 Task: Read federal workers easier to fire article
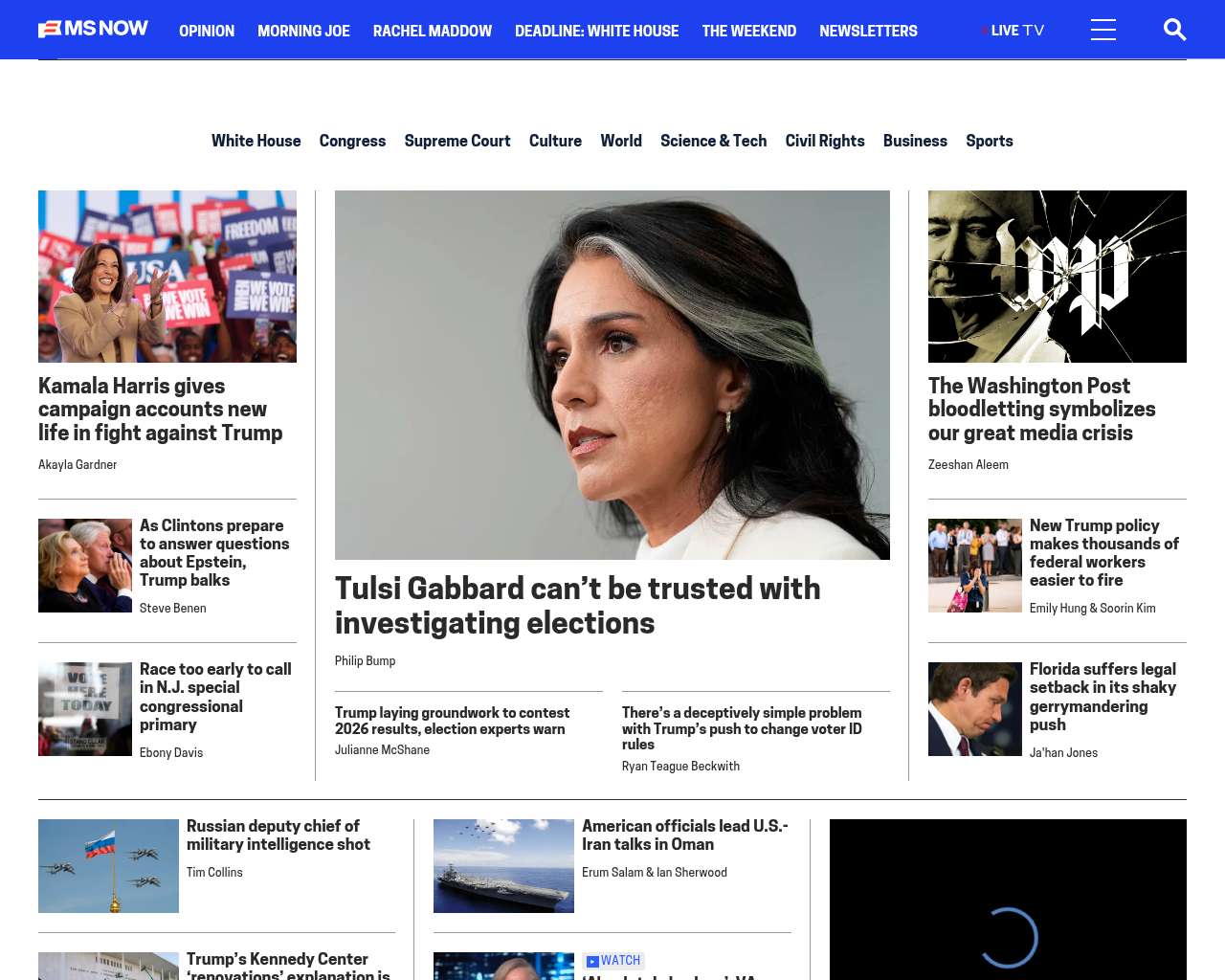click(x=1104, y=552)
